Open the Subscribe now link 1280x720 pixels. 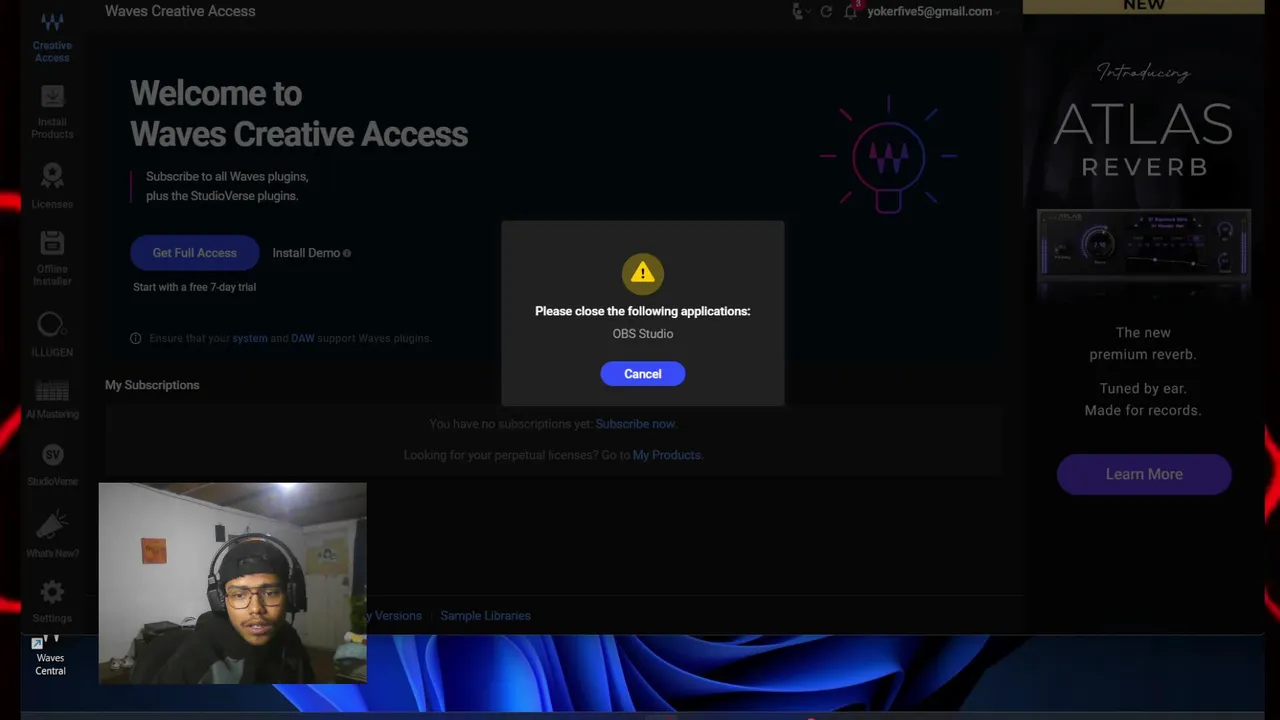click(635, 424)
